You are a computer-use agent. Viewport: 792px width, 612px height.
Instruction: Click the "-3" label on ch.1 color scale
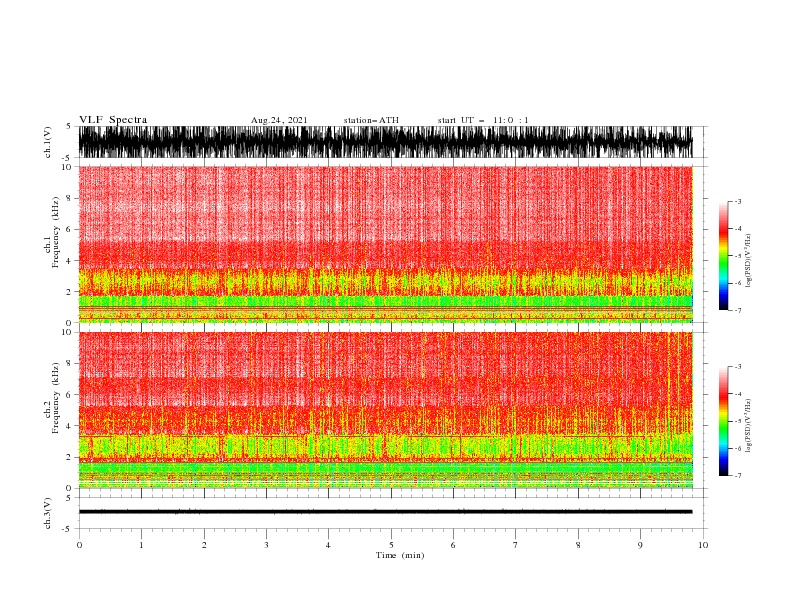(737, 202)
